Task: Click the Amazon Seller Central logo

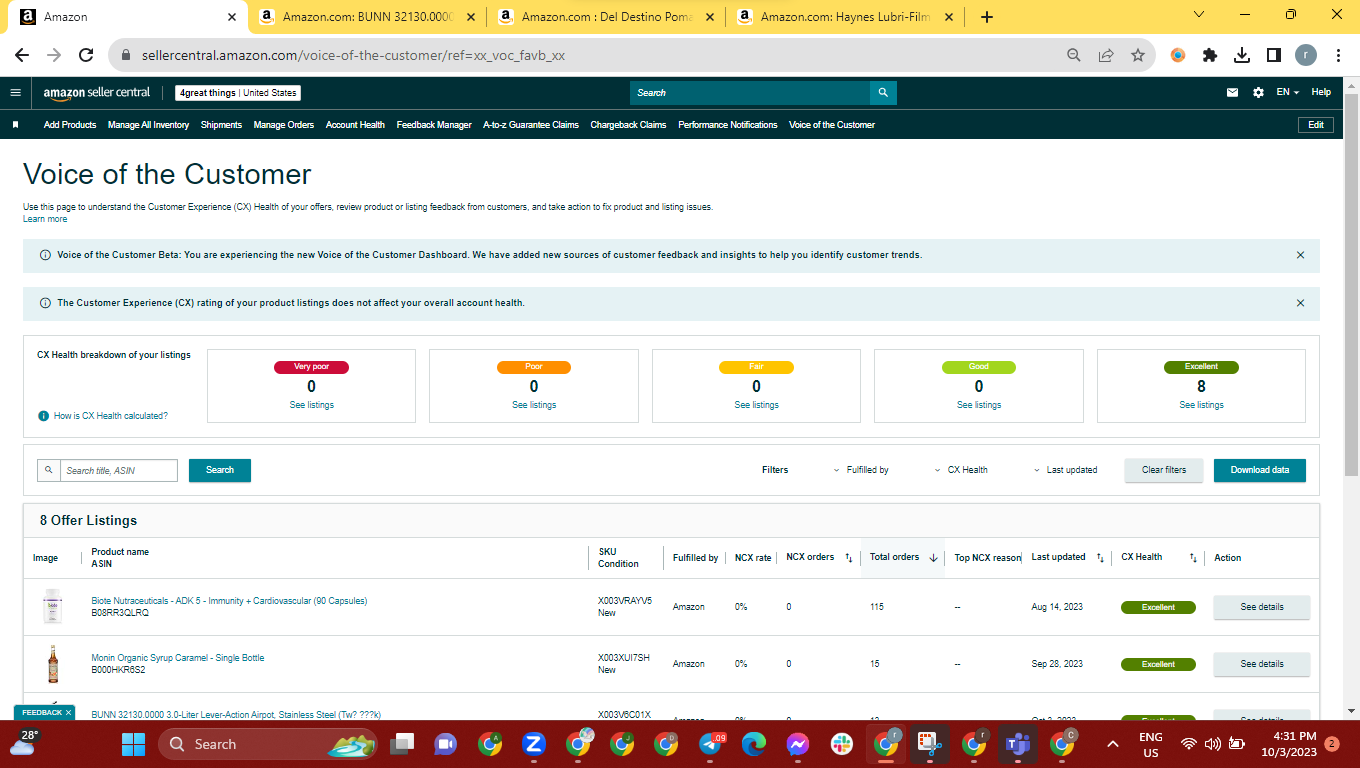Action: (x=96, y=93)
